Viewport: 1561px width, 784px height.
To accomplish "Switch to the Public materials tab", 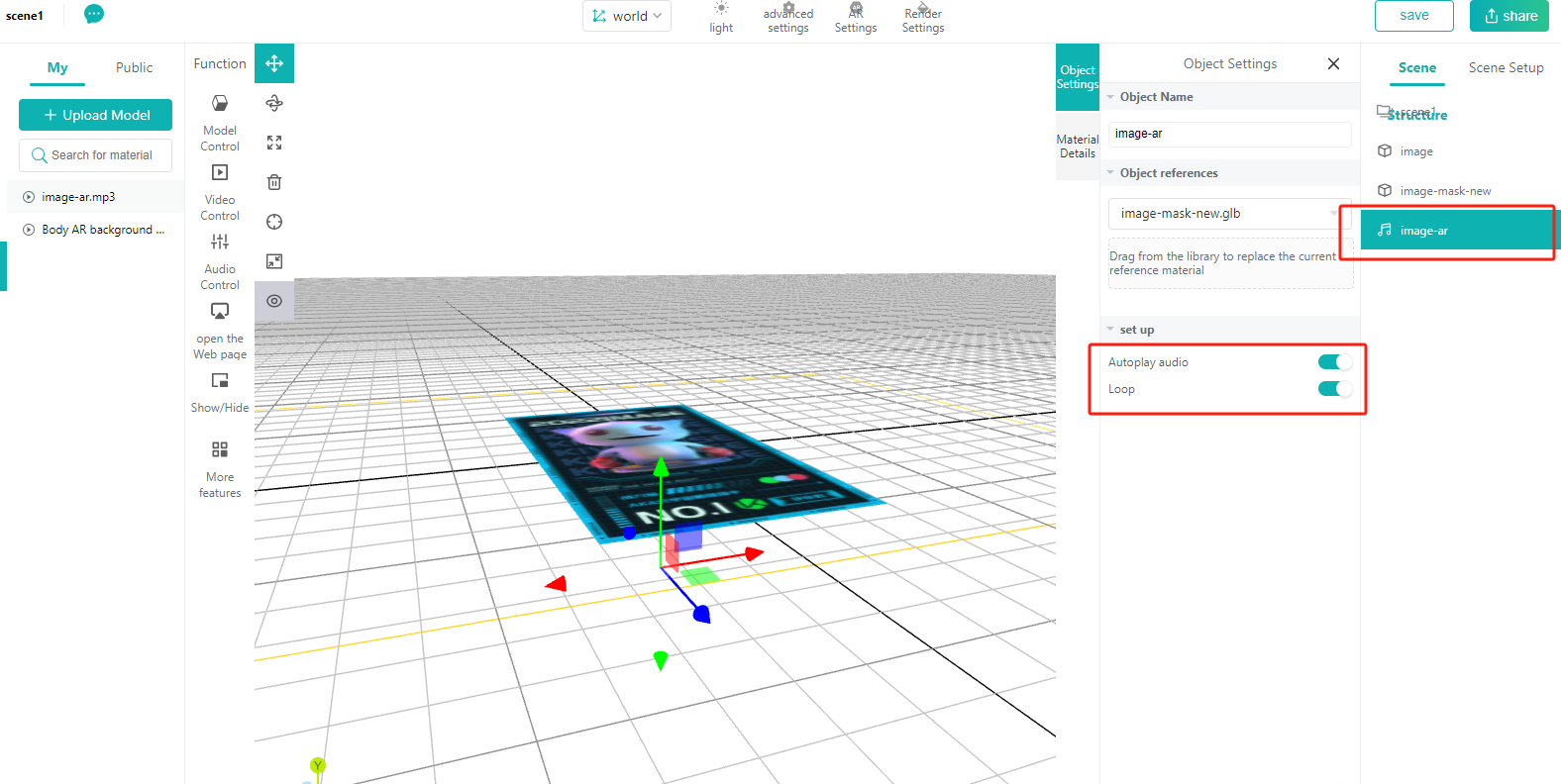I will coord(134,67).
